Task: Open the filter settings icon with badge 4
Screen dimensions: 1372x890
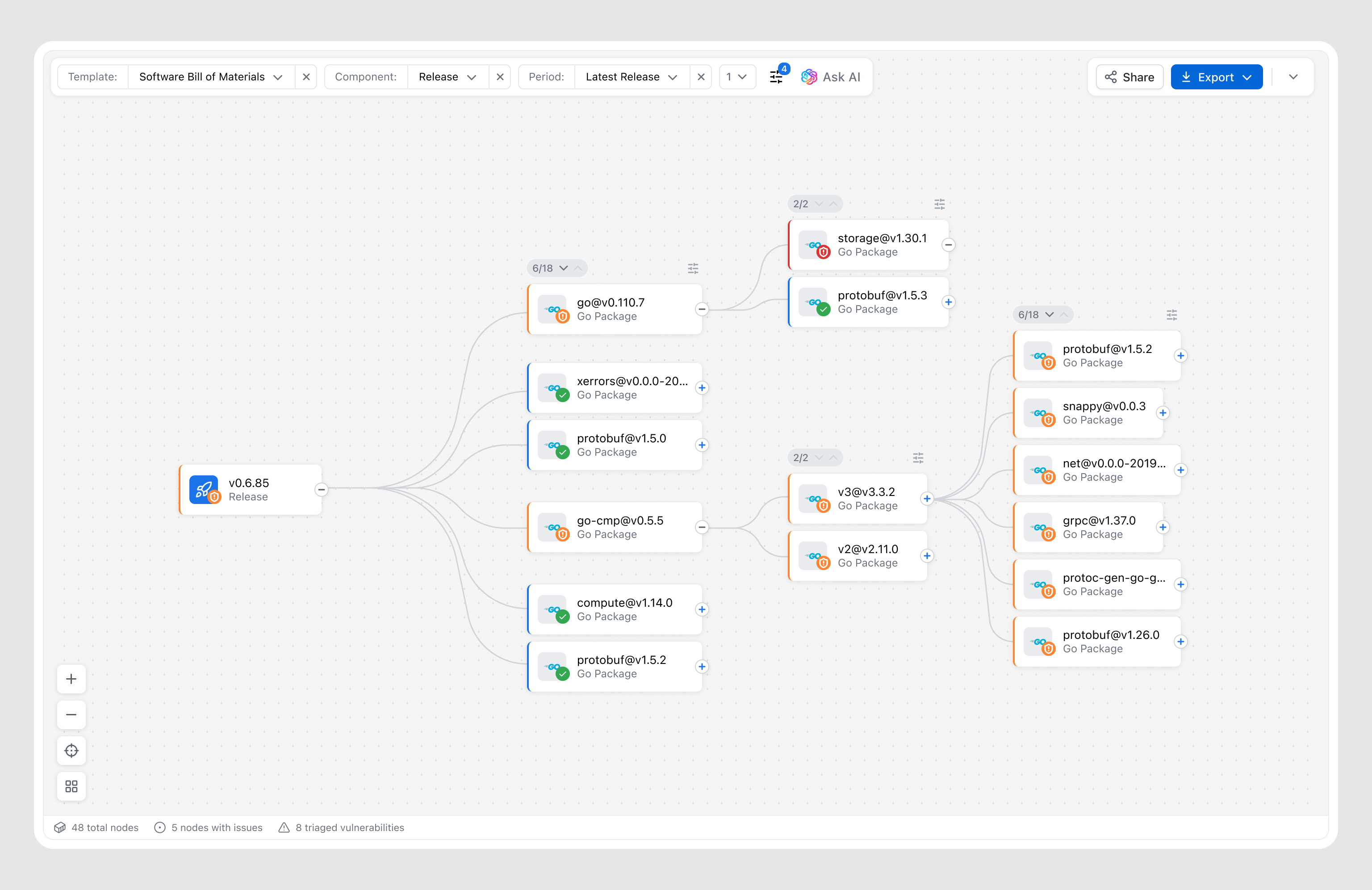Action: pyautogui.click(x=777, y=77)
